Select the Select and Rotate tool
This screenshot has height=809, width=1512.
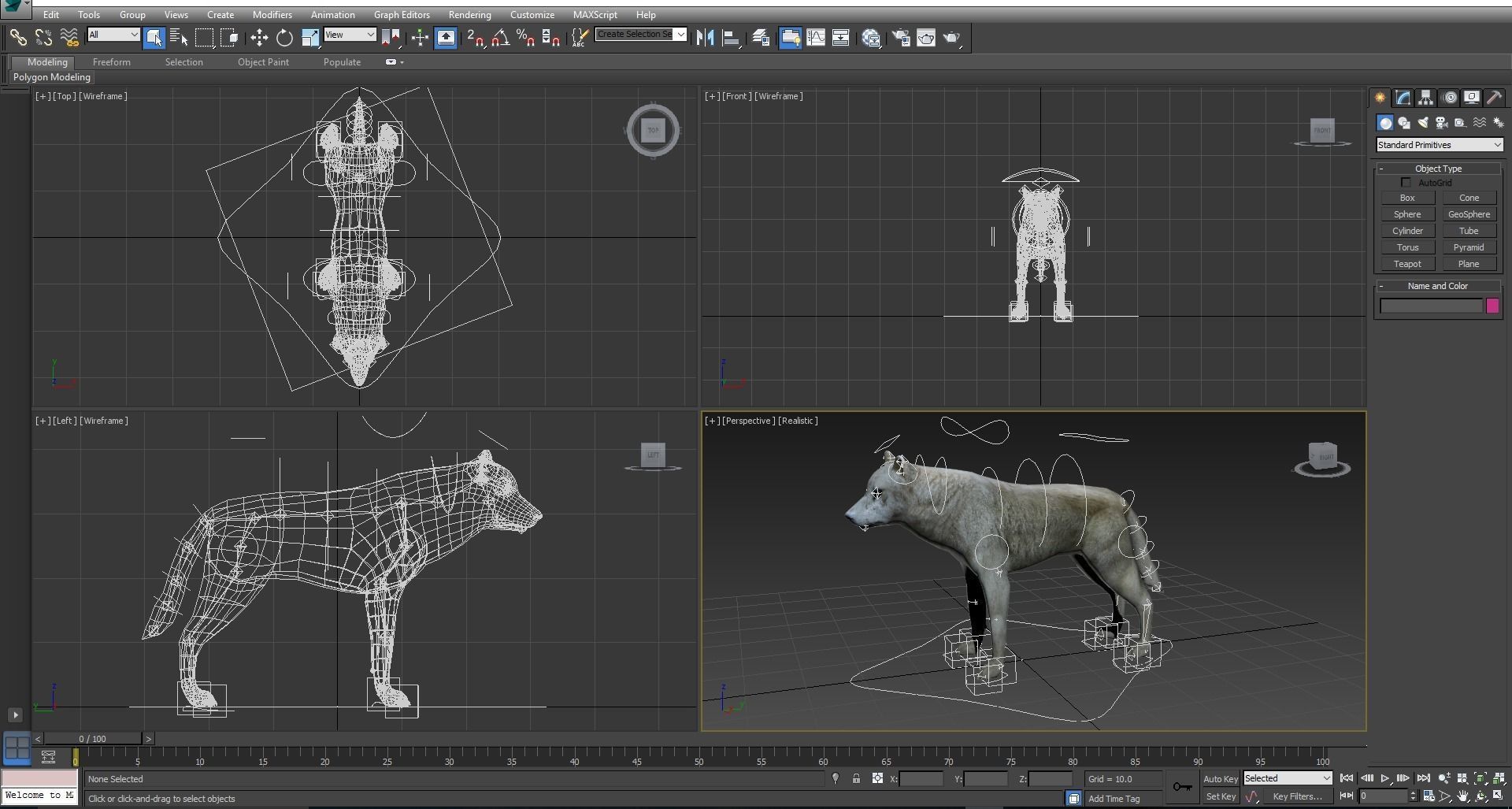tap(284, 37)
